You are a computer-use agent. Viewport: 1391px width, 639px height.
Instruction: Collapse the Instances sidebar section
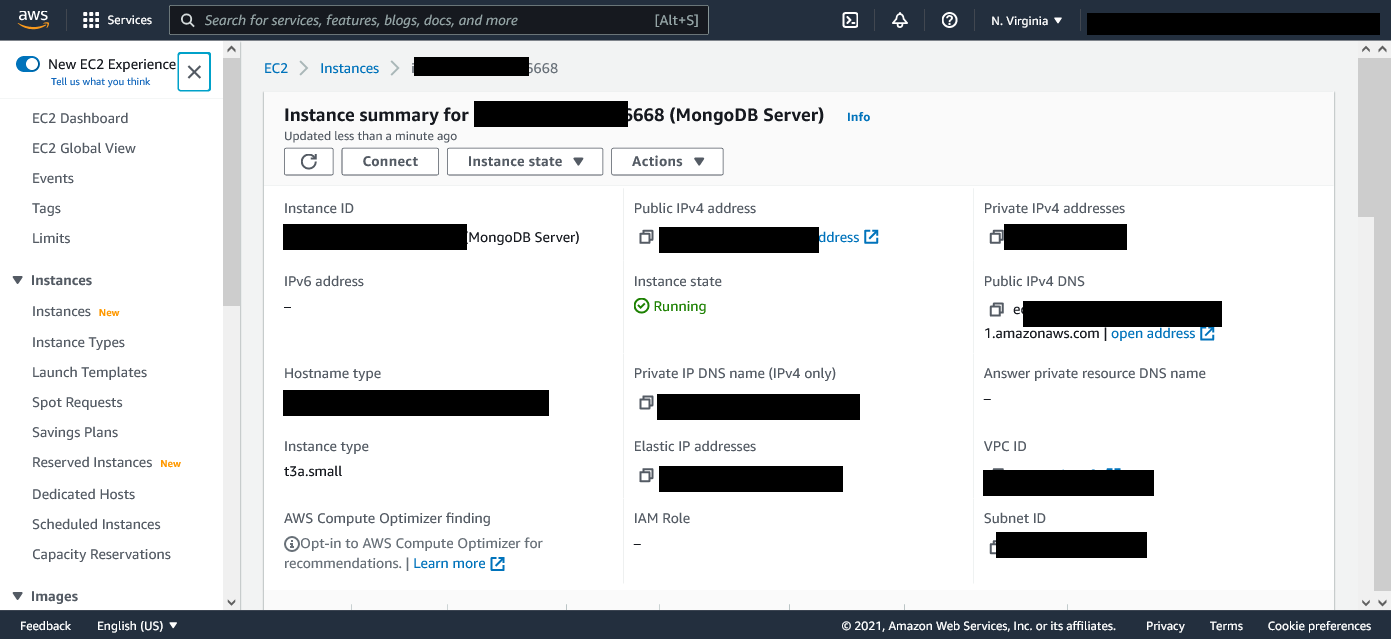pos(18,280)
